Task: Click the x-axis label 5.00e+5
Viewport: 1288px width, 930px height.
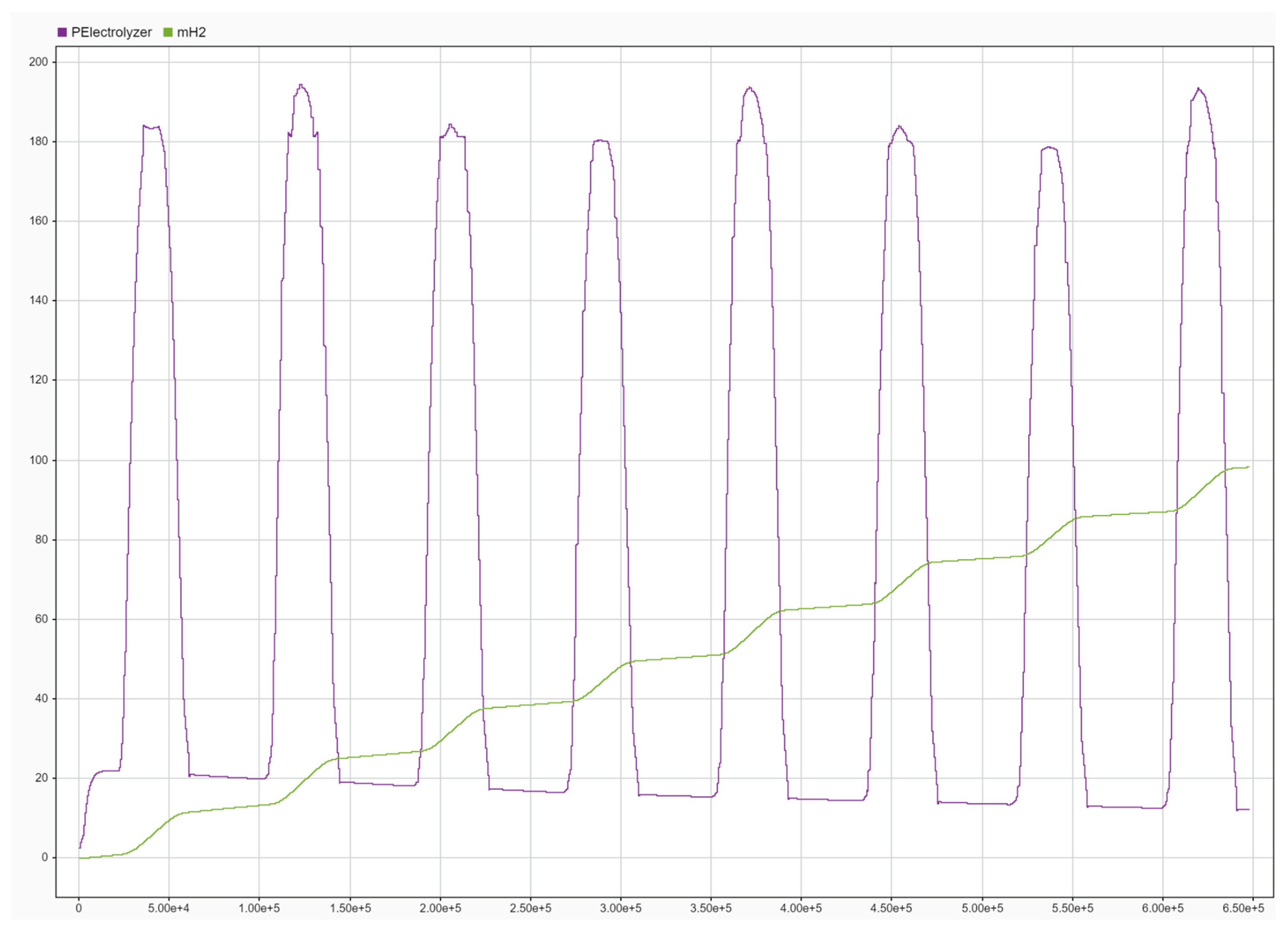Action: click(982, 908)
